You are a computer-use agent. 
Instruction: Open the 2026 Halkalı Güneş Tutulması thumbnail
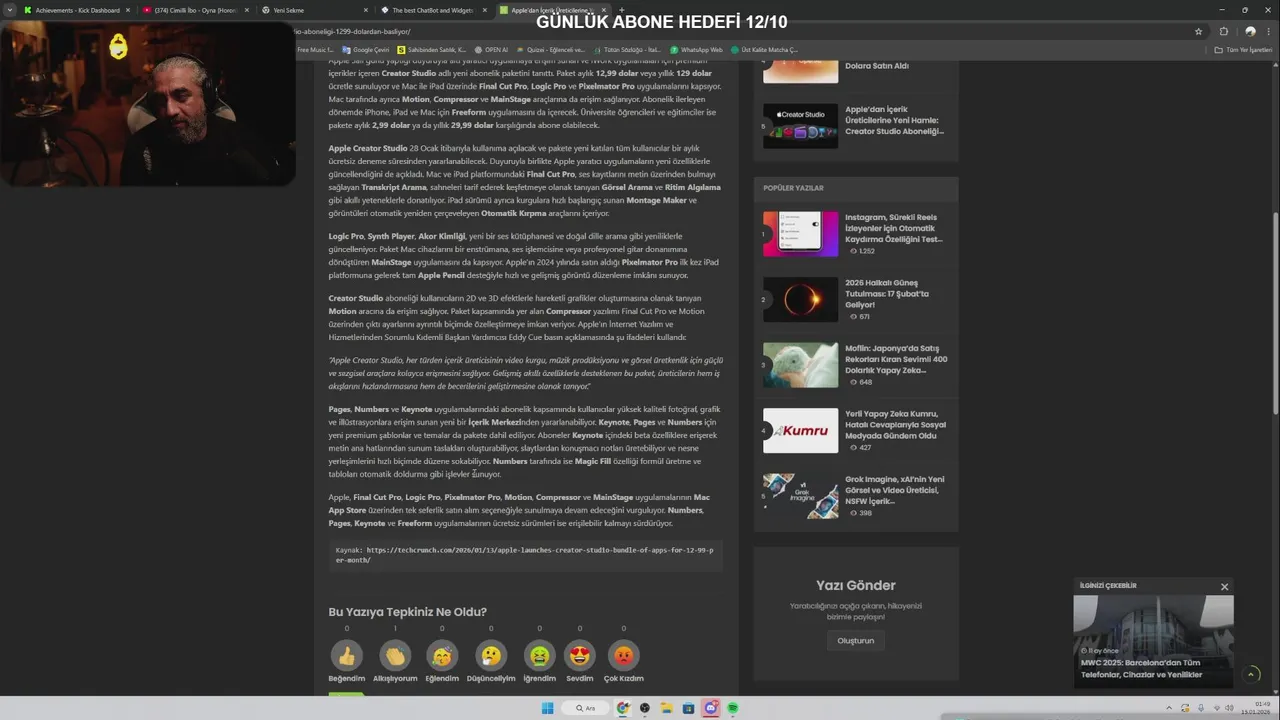pos(800,299)
